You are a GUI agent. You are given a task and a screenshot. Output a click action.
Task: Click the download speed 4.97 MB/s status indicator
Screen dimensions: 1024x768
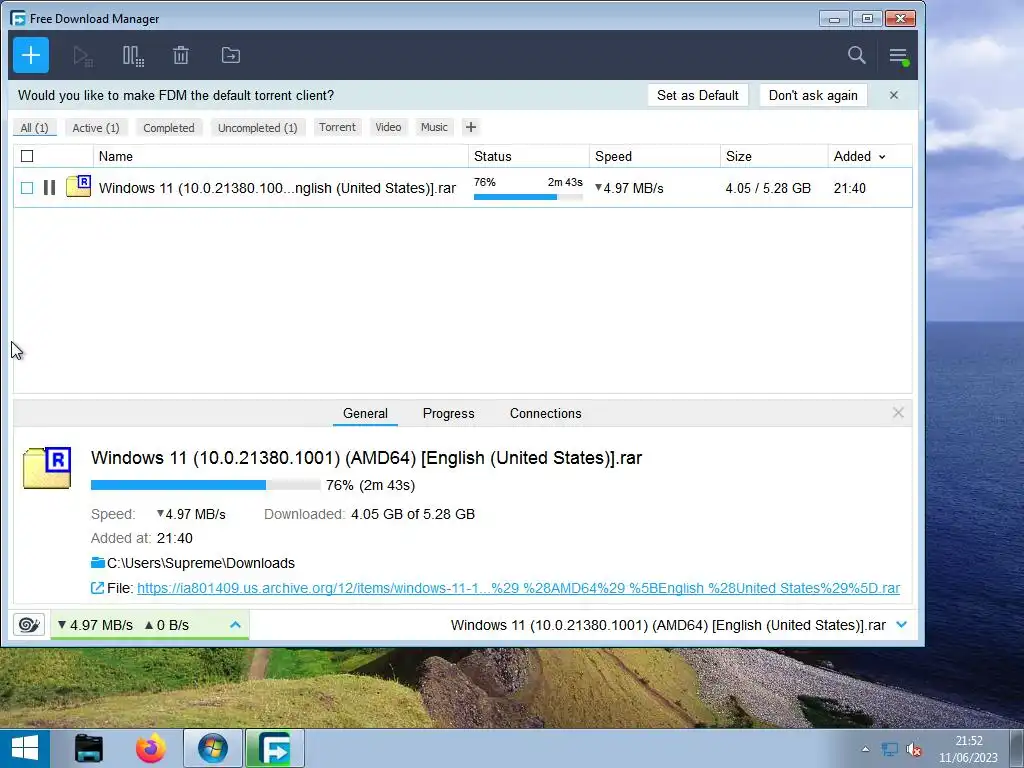[95, 625]
